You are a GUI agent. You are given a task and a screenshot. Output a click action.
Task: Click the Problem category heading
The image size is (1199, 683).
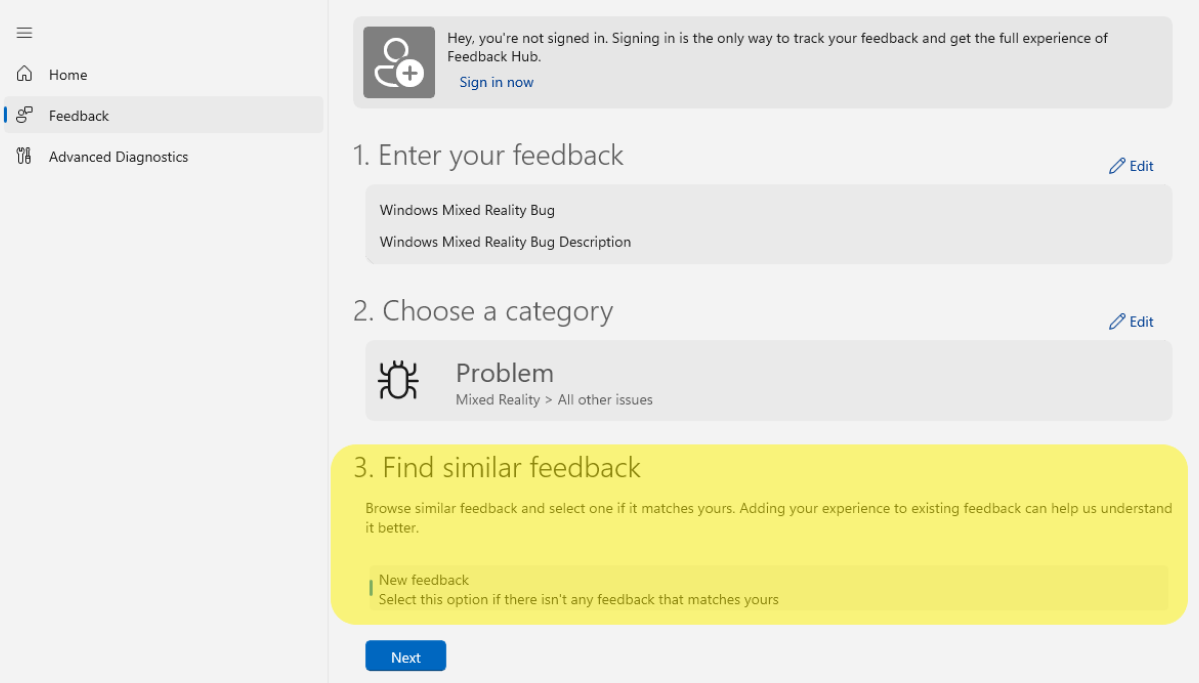click(505, 373)
